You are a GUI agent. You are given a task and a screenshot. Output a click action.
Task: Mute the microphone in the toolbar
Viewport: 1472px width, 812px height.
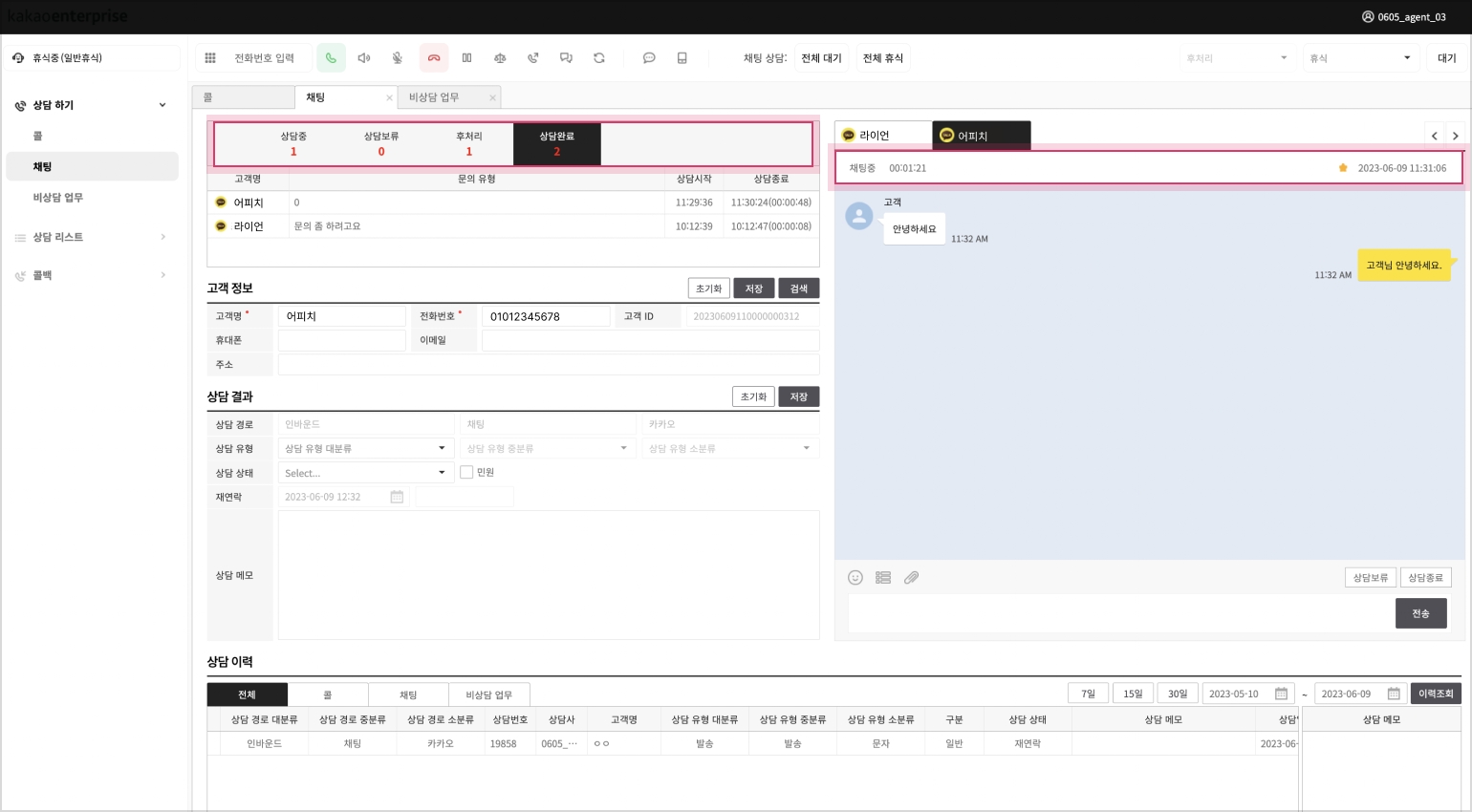(x=397, y=58)
